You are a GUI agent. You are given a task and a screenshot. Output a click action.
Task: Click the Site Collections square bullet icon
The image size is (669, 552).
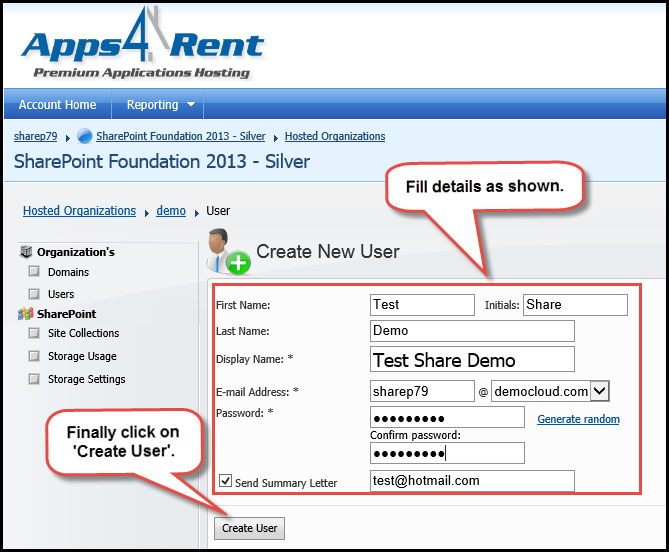pyautogui.click(x=34, y=333)
